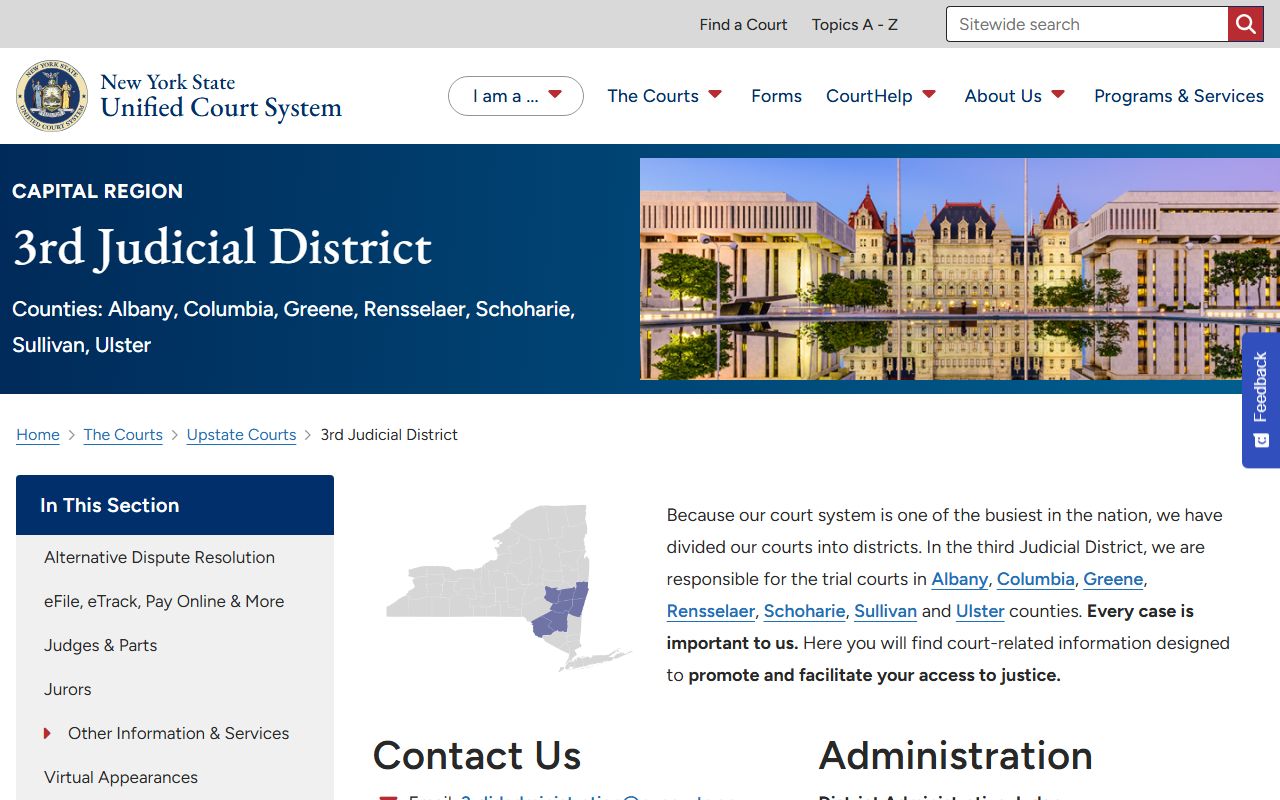Screen dimensions: 1280x800
Task: Open Alternative Dispute Resolution sidebar item
Action: (159, 557)
